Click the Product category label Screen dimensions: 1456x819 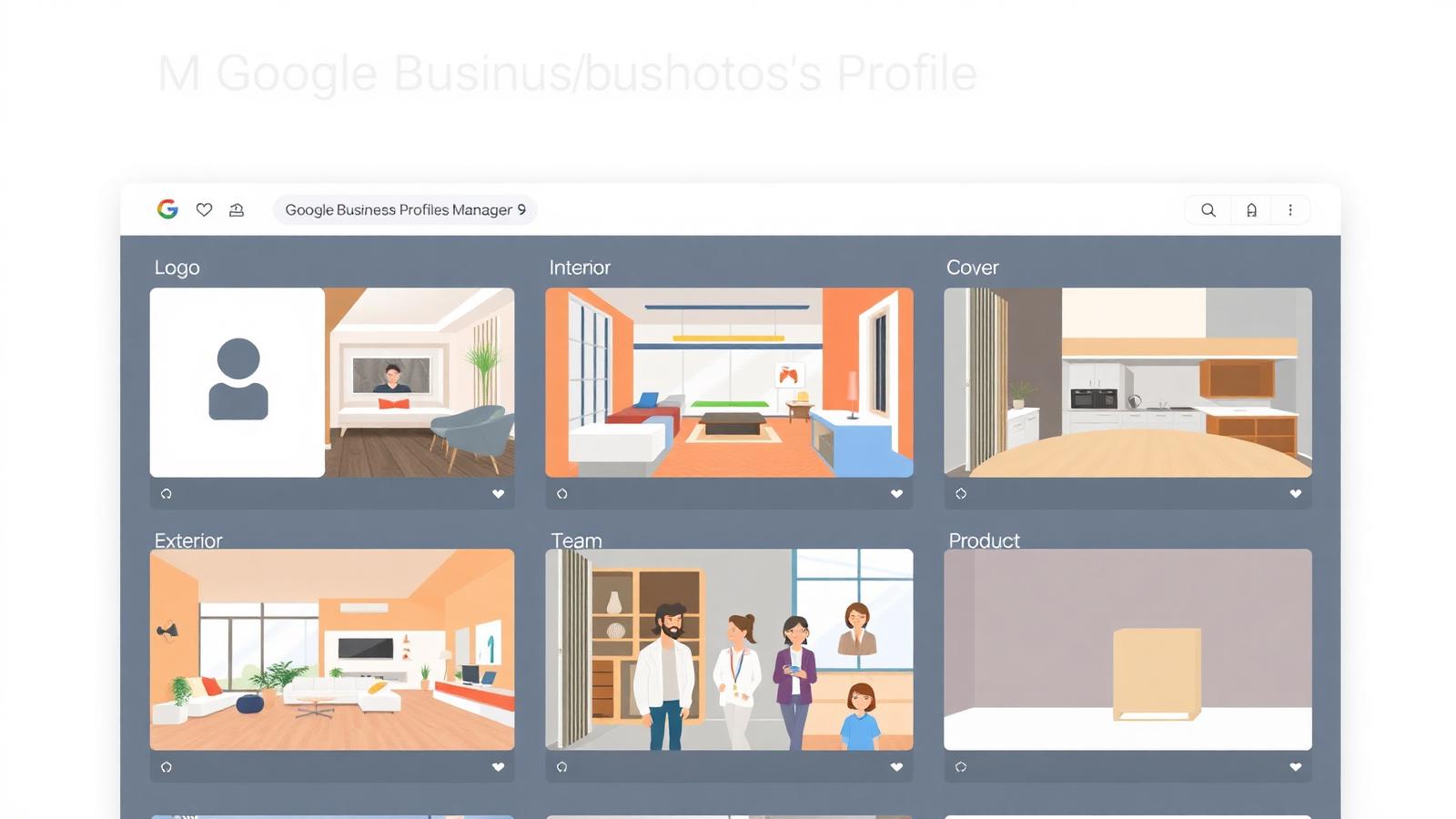pos(984,541)
